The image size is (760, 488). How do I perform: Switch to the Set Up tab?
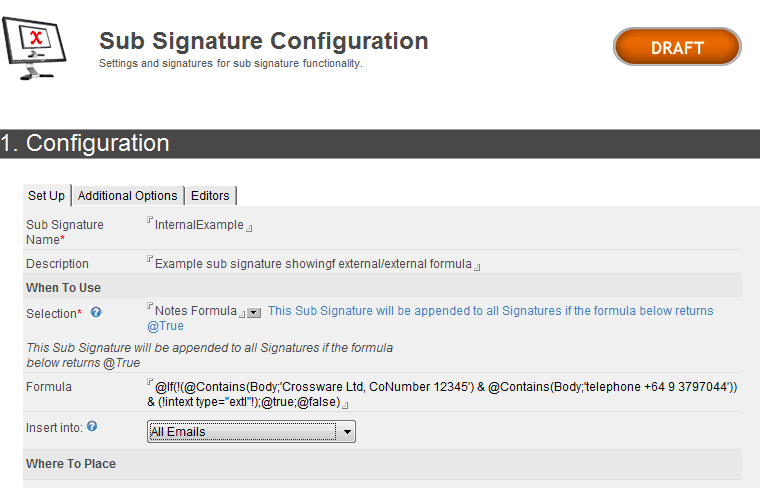pyautogui.click(x=46, y=196)
